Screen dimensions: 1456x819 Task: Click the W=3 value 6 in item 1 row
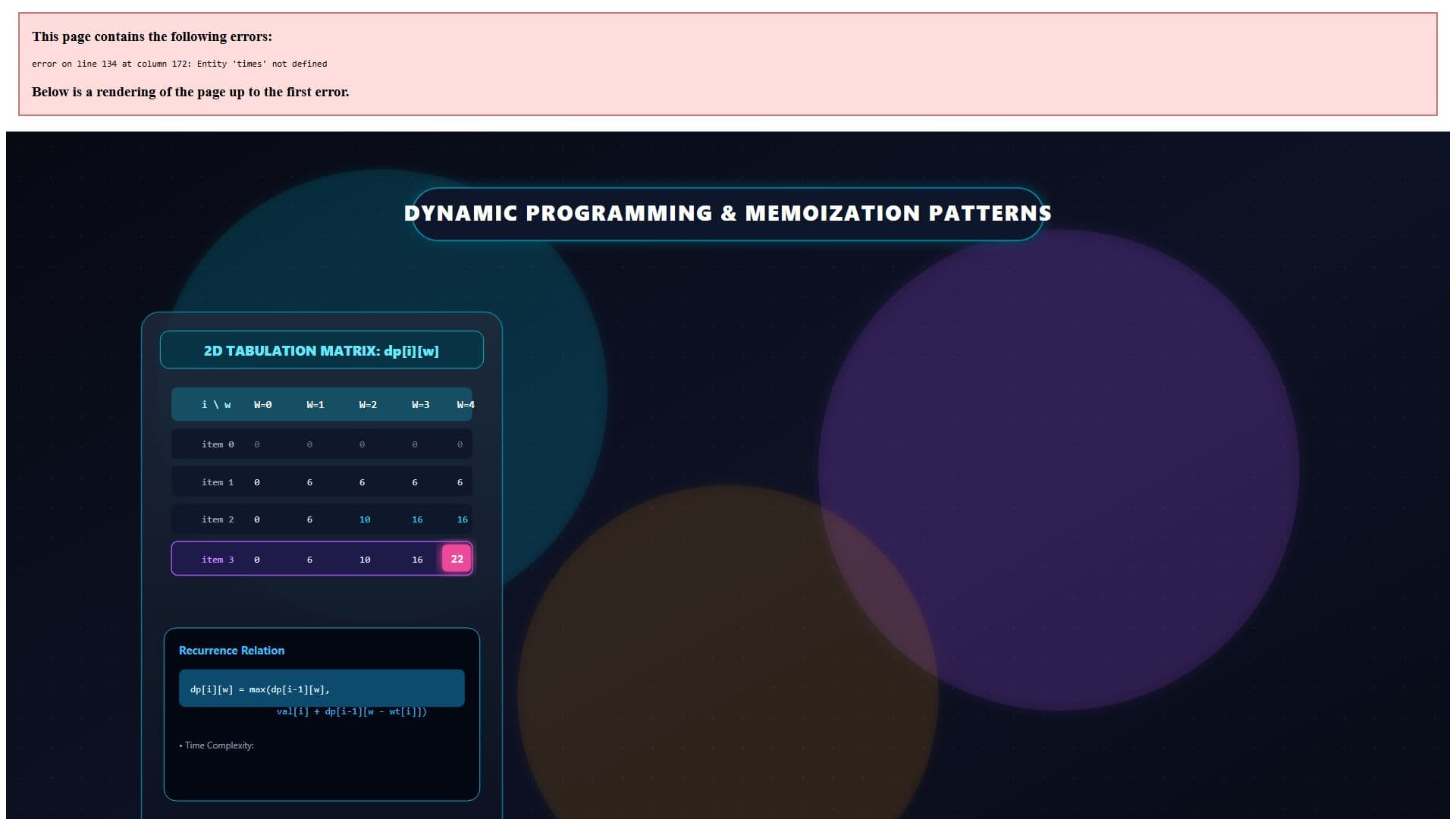415,482
